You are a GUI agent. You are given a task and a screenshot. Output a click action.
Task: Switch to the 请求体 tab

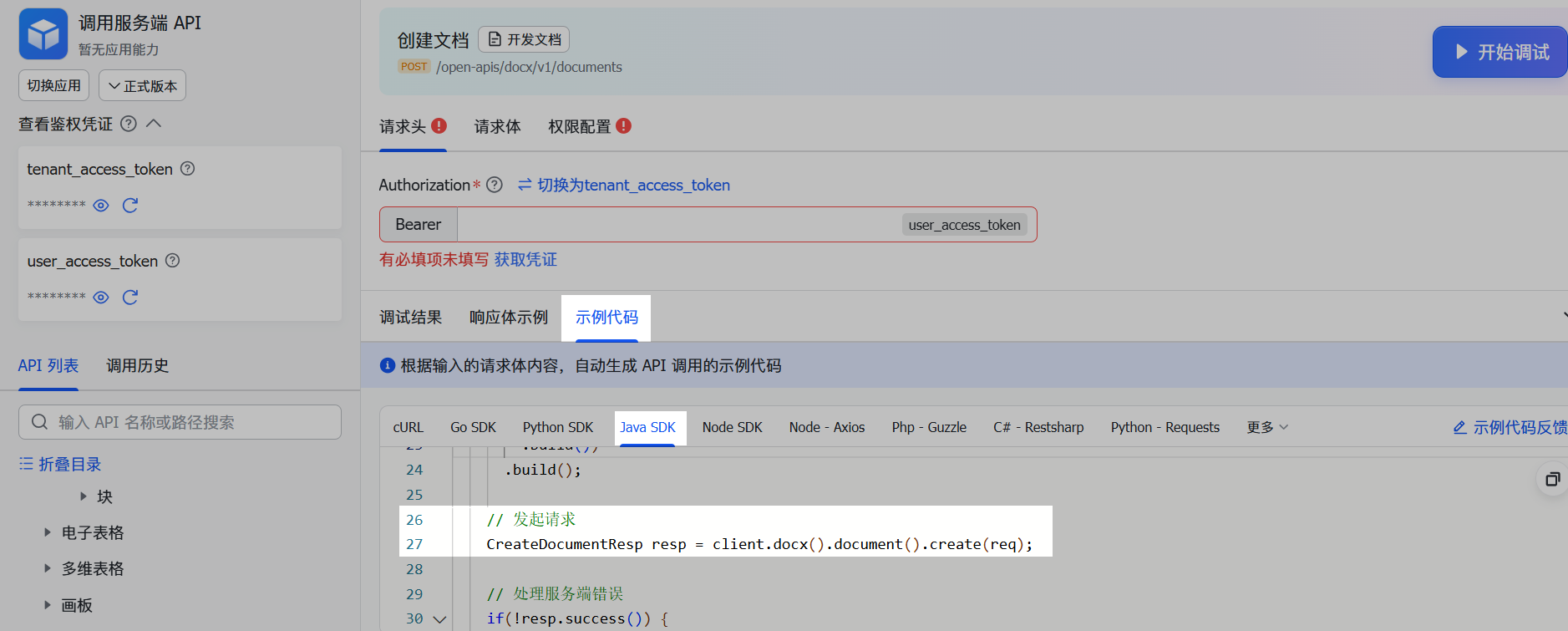point(497,127)
